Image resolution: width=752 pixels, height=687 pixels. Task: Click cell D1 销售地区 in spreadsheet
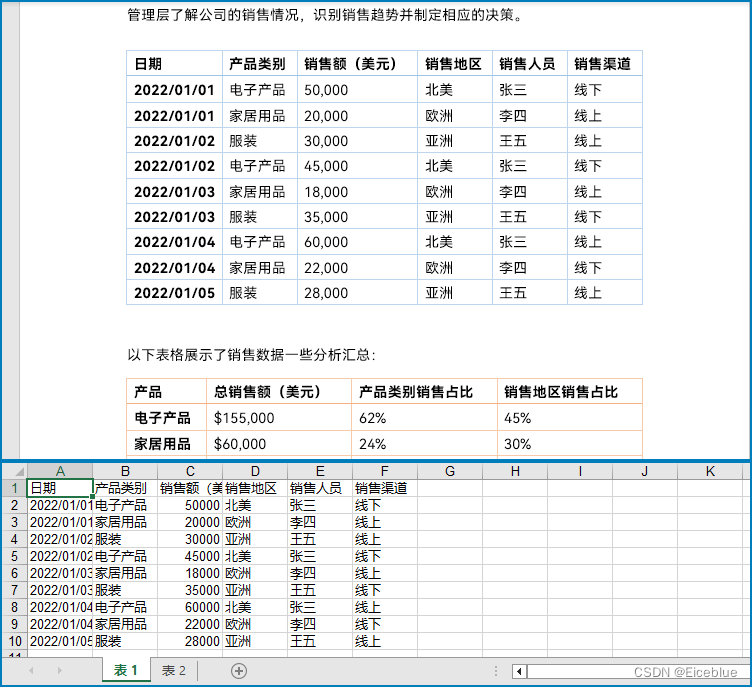[x=255, y=488]
